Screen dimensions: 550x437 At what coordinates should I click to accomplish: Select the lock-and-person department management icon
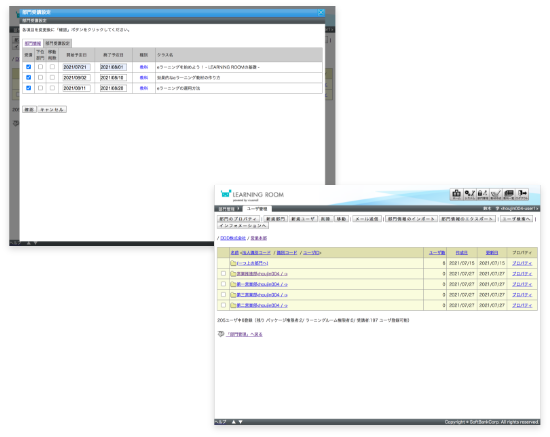point(482,194)
